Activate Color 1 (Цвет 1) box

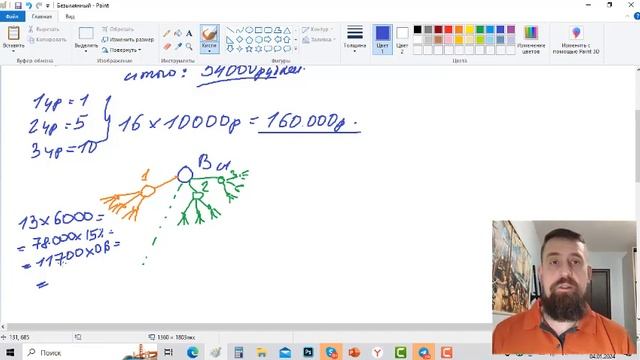(x=382, y=39)
